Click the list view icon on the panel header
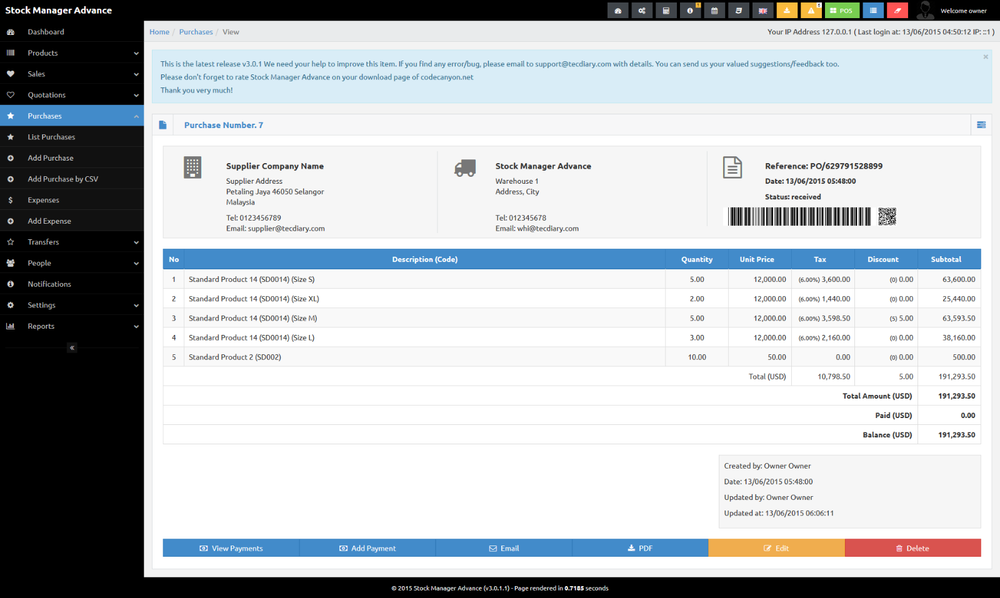Screen dimensions: 1000x598 [x=981, y=124]
